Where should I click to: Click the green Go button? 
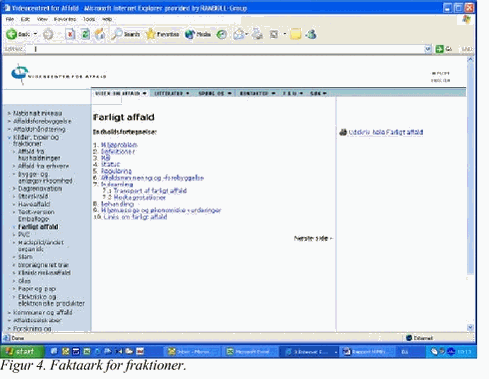click(x=444, y=49)
